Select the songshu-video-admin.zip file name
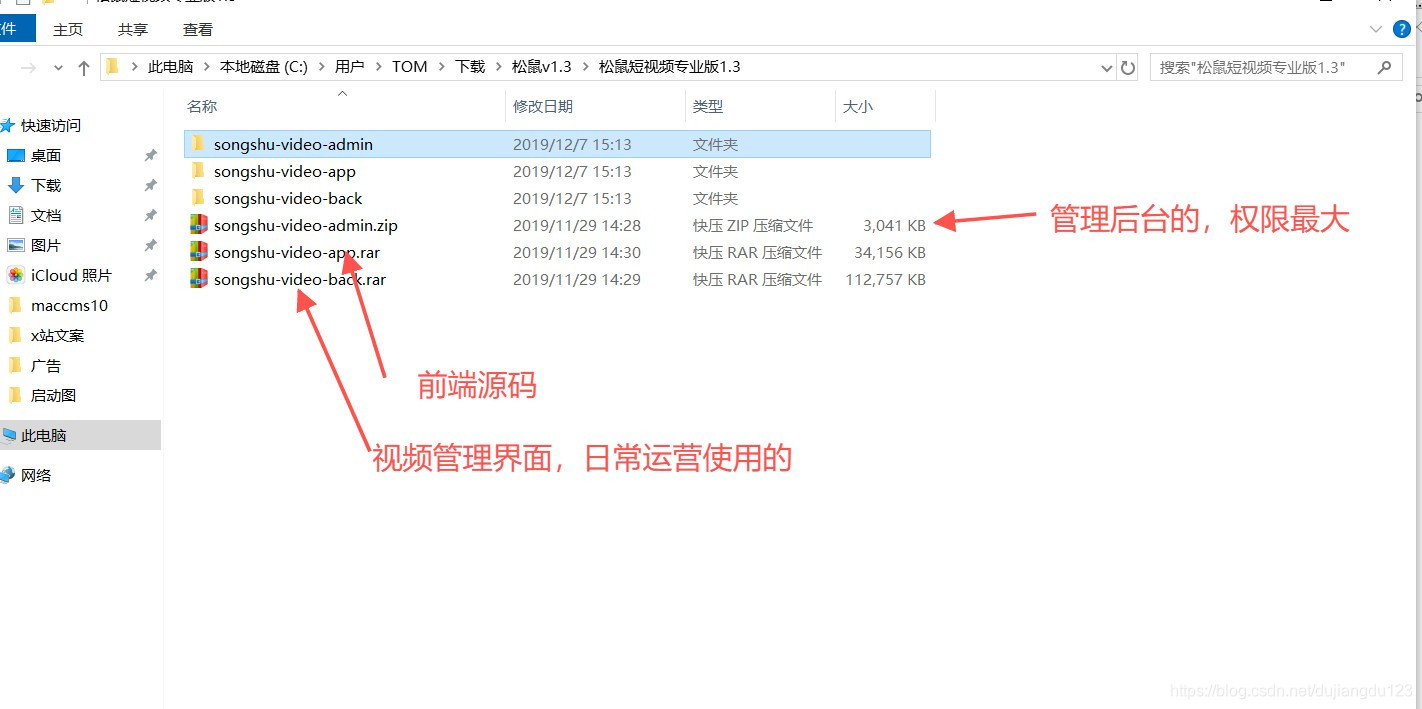Screen dimensions: 1422x709 coord(306,225)
